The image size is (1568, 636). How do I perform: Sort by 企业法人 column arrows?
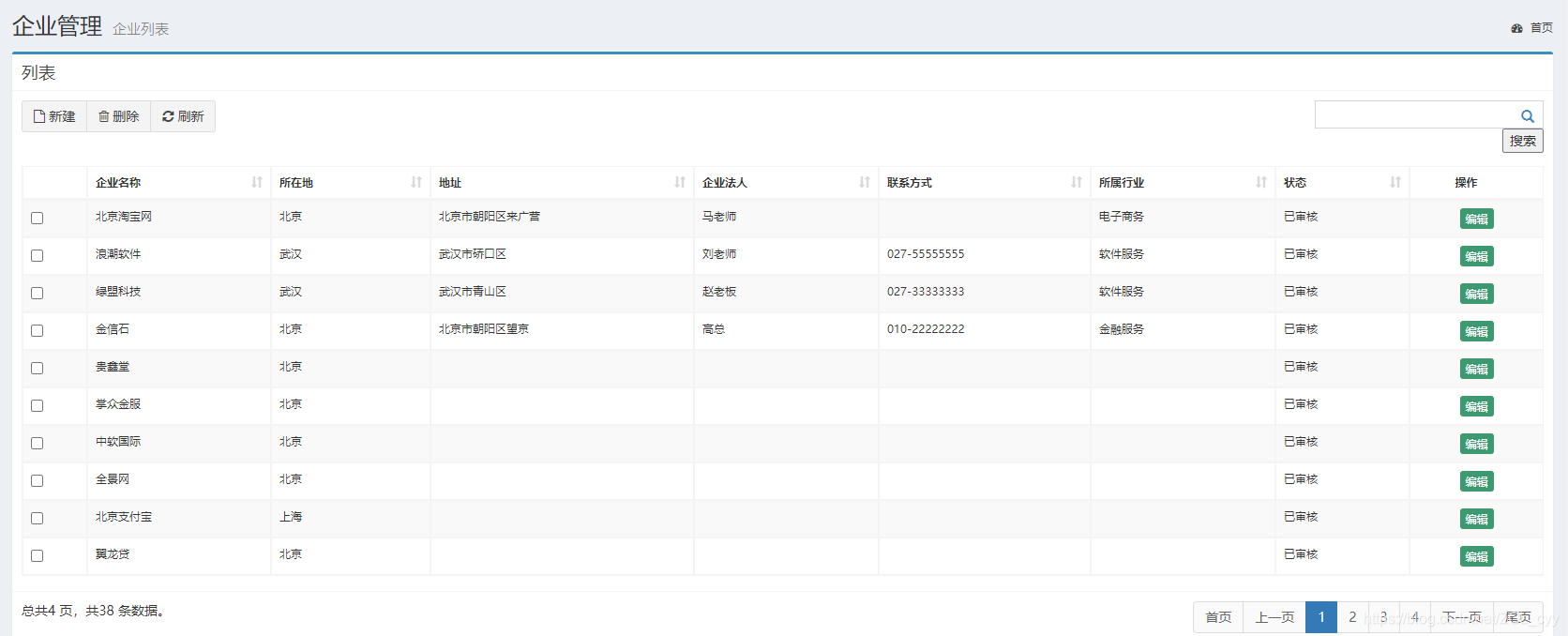coord(865,182)
